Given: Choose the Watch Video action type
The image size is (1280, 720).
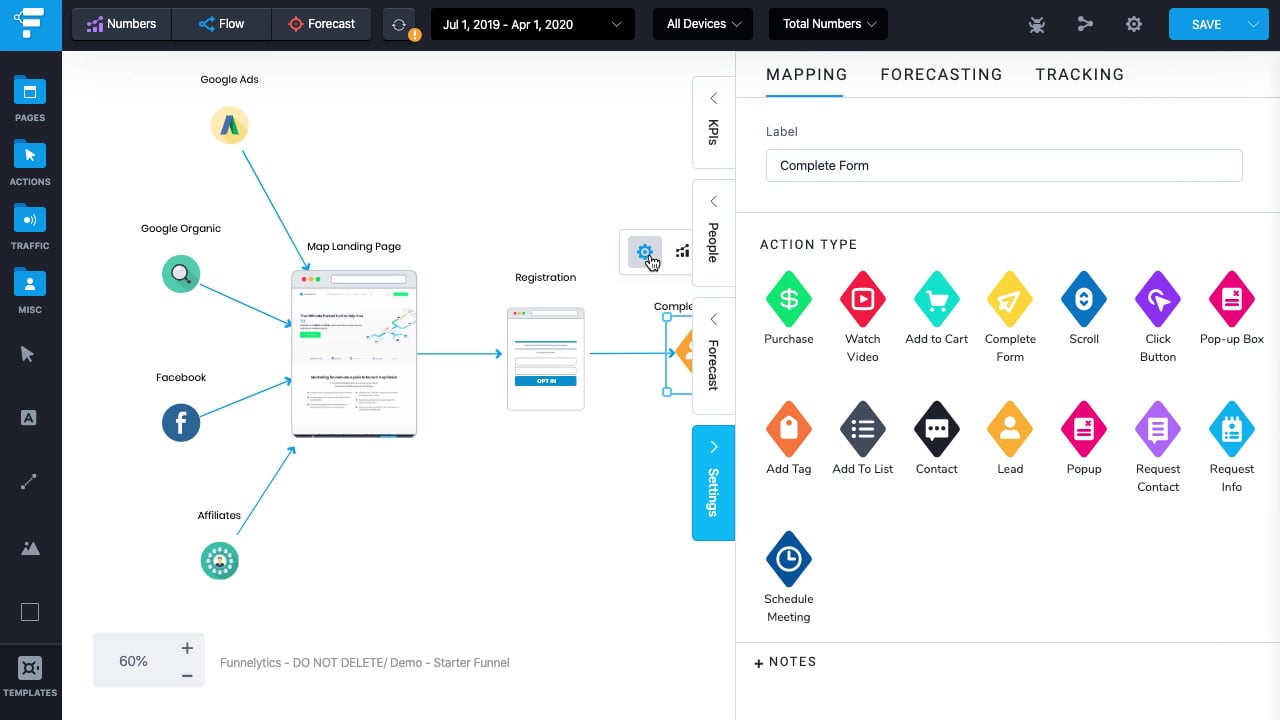Looking at the screenshot, I should pyautogui.click(x=862, y=298).
